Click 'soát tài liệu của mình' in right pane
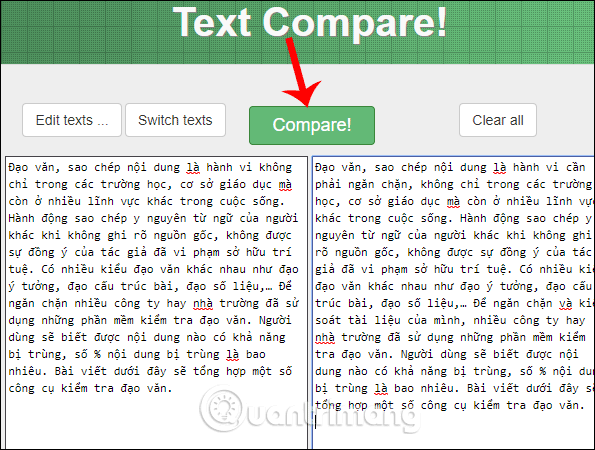Screen dimensions: 595x450 pyautogui.click(x=387, y=320)
